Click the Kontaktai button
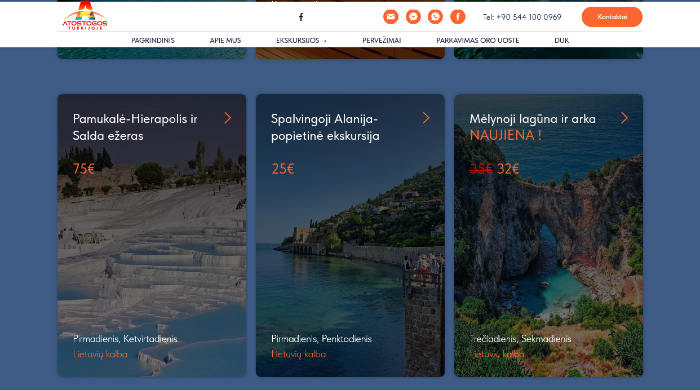 (612, 17)
